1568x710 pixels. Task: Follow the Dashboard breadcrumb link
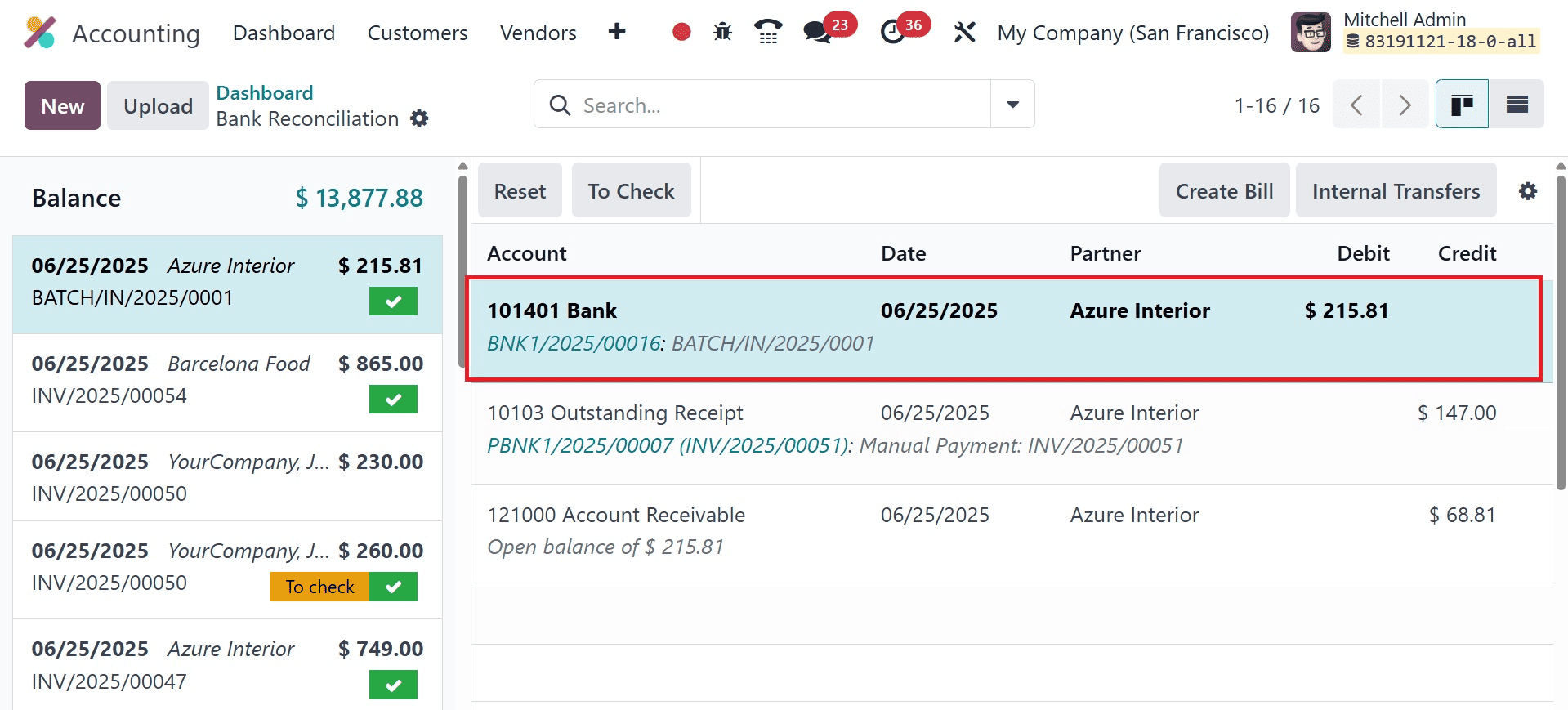264,93
